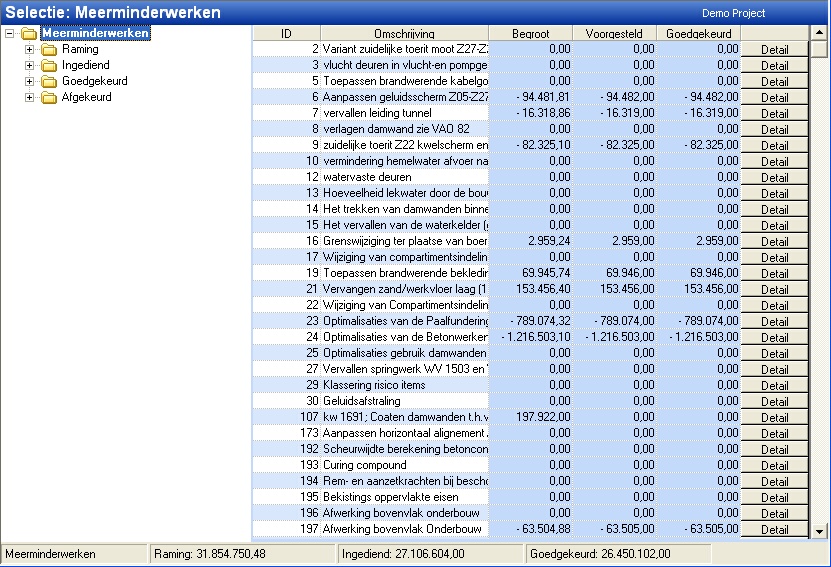Sort by the ID column header
831x567 pixels.
(x=286, y=33)
